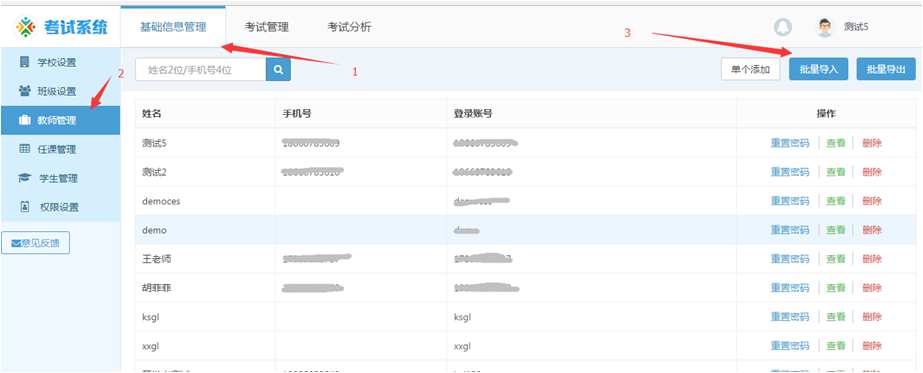This screenshot has height=373, width=923.
Task: Open the 基础信息管理 tab
Action: point(173,27)
